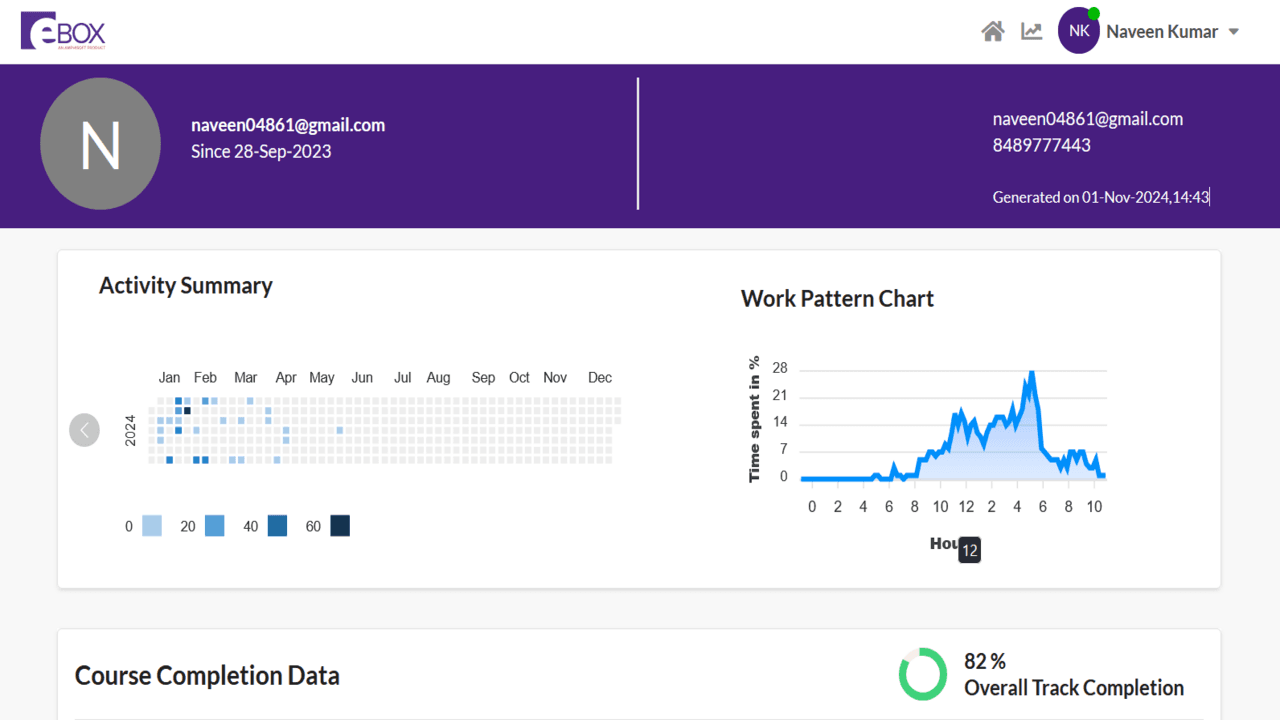Expand the Naveen Kumar account dropdown arrow
This screenshot has height=720, width=1280.
click(1234, 32)
